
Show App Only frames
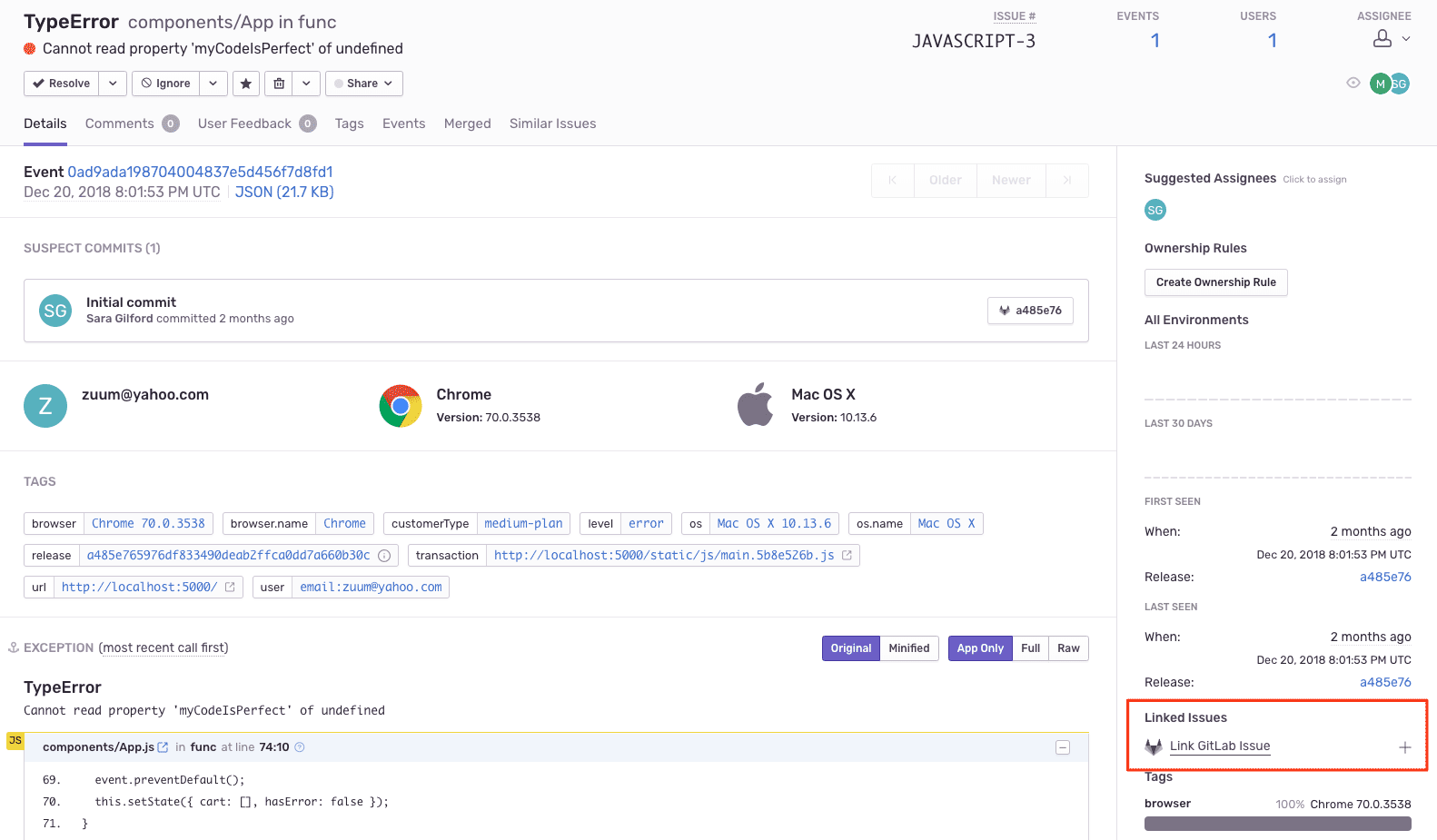click(x=980, y=648)
